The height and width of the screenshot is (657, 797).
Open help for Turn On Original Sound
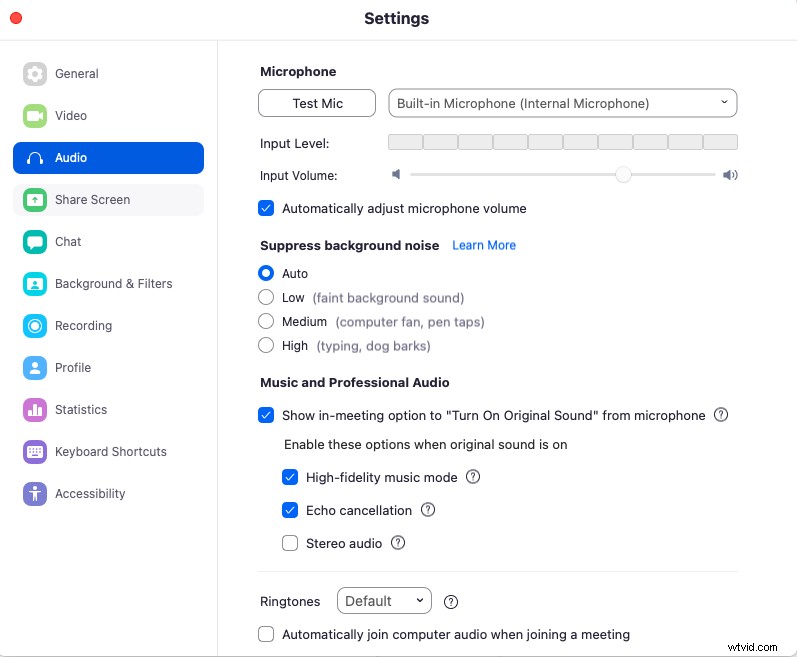click(x=721, y=415)
